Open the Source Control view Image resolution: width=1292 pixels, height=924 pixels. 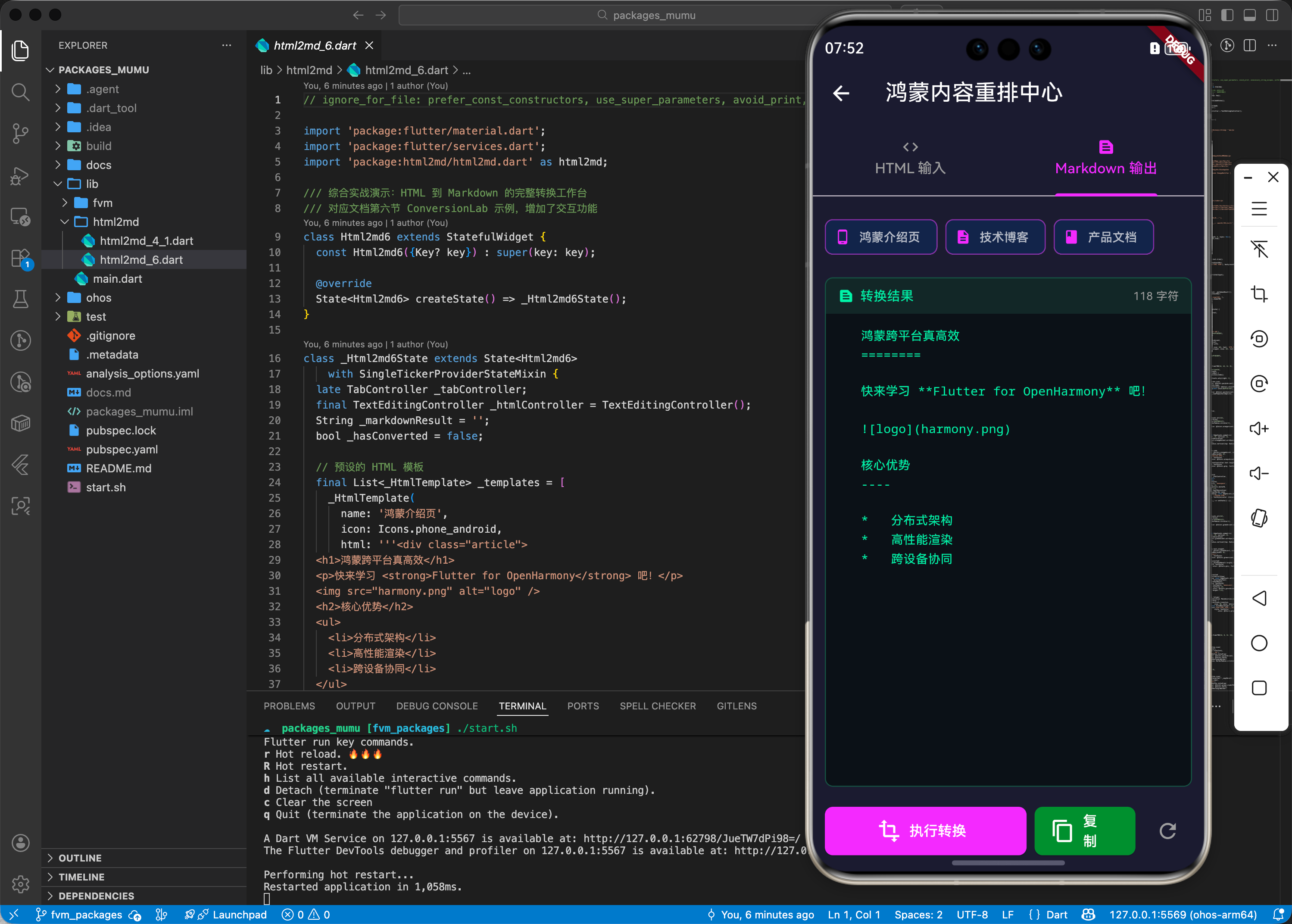pyautogui.click(x=21, y=133)
